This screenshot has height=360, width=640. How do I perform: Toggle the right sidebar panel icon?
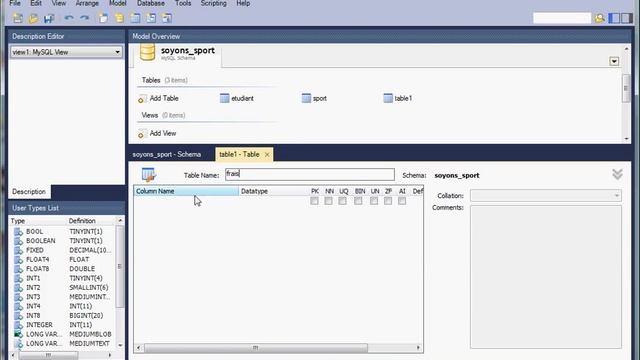(x=627, y=18)
